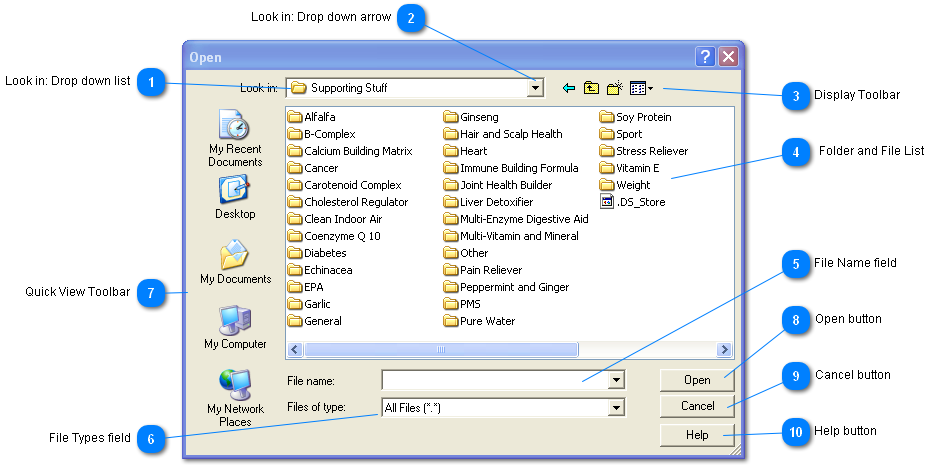930x472 pixels.
Task: Go back using the green arrow icon
Action: point(569,88)
